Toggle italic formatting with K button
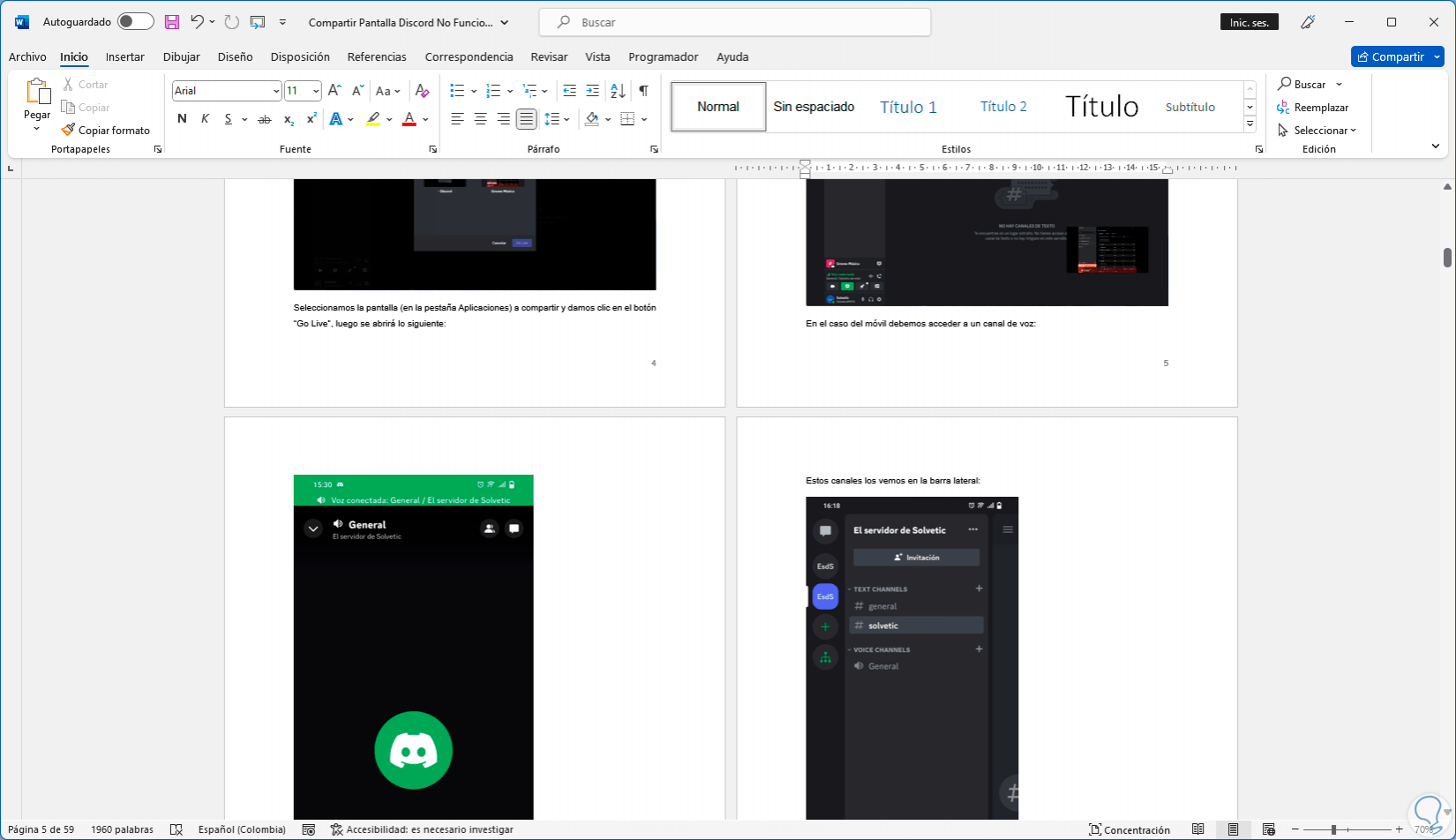The image size is (1456, 840). click(x=205, y=119)
